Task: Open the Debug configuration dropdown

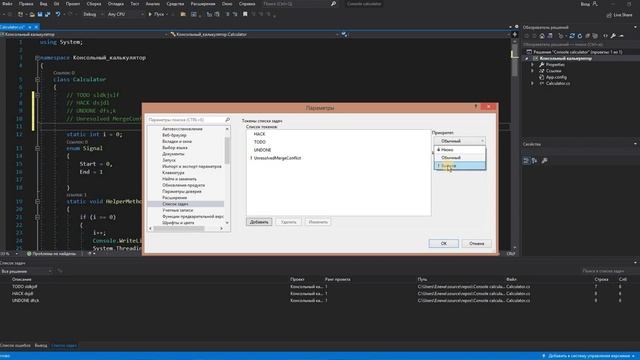Action: tap(92, 14)
